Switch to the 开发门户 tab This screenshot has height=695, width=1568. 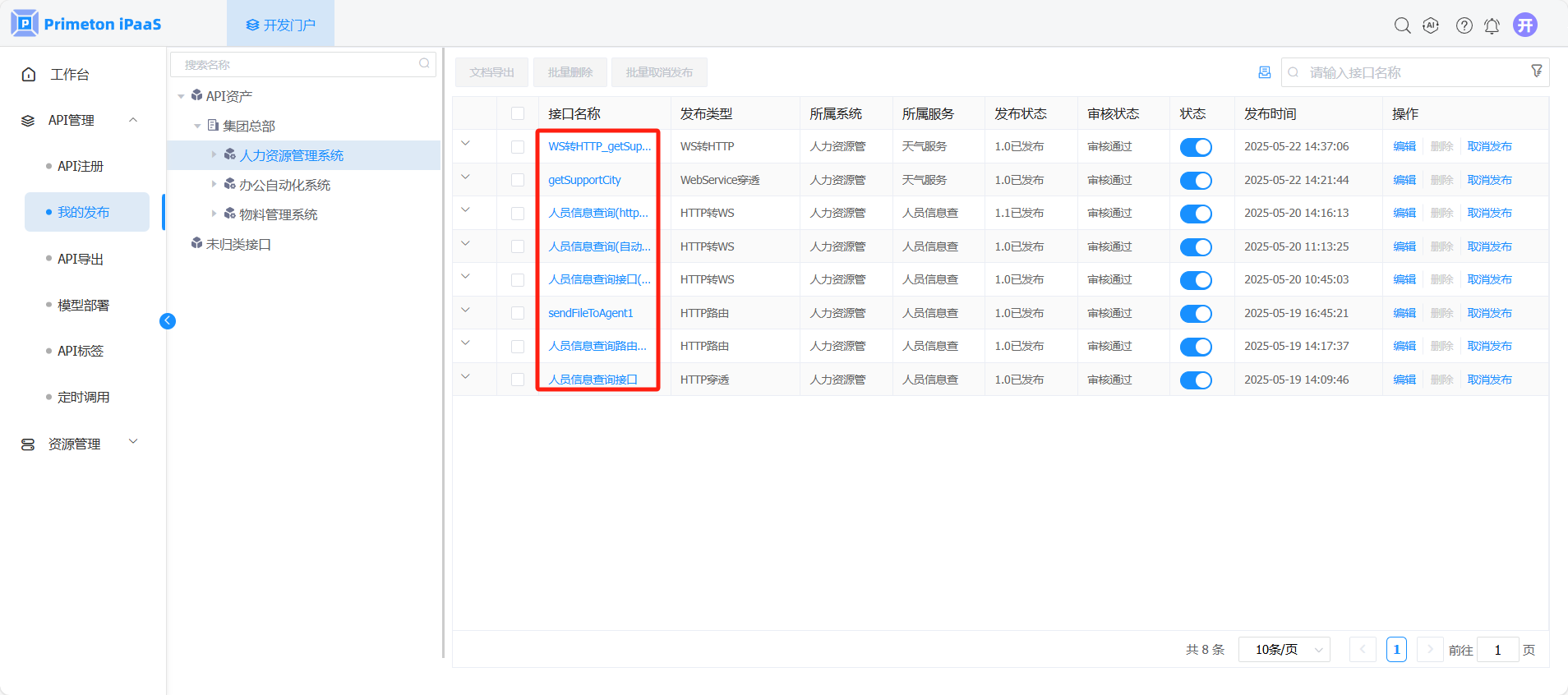(x=280, y=25)
